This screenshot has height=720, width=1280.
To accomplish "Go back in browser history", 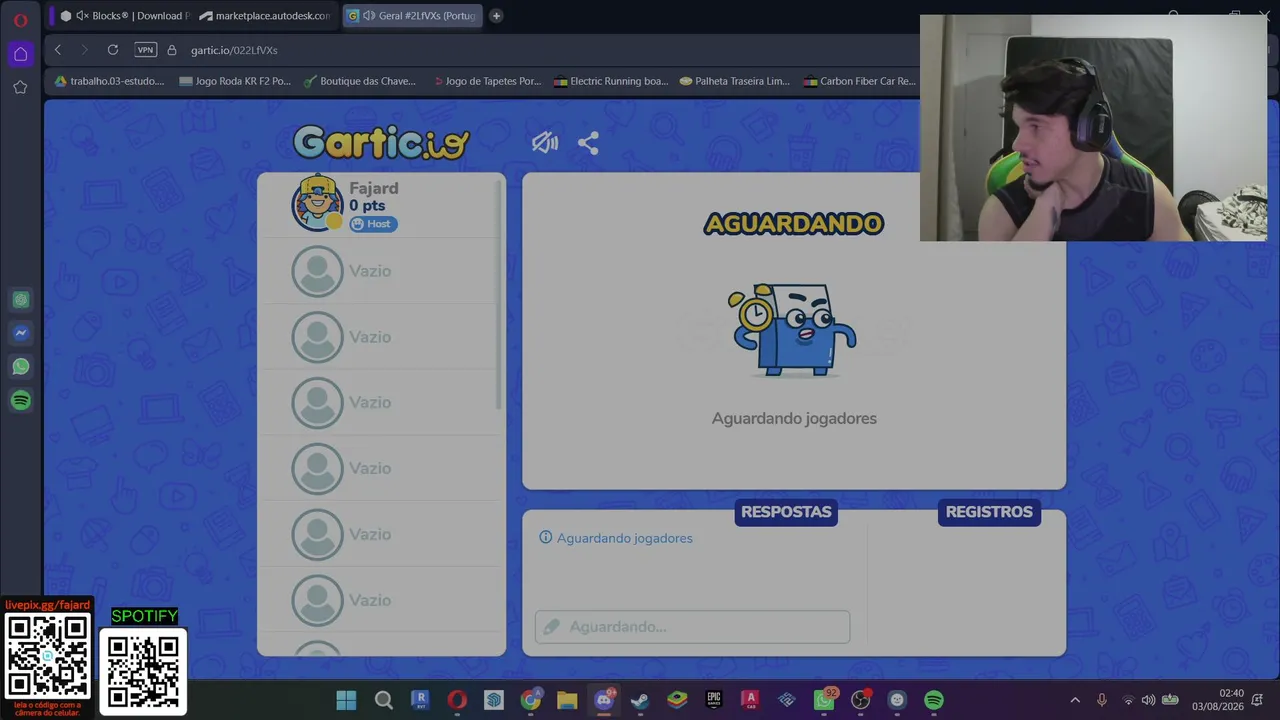I will tap(58, 50).
